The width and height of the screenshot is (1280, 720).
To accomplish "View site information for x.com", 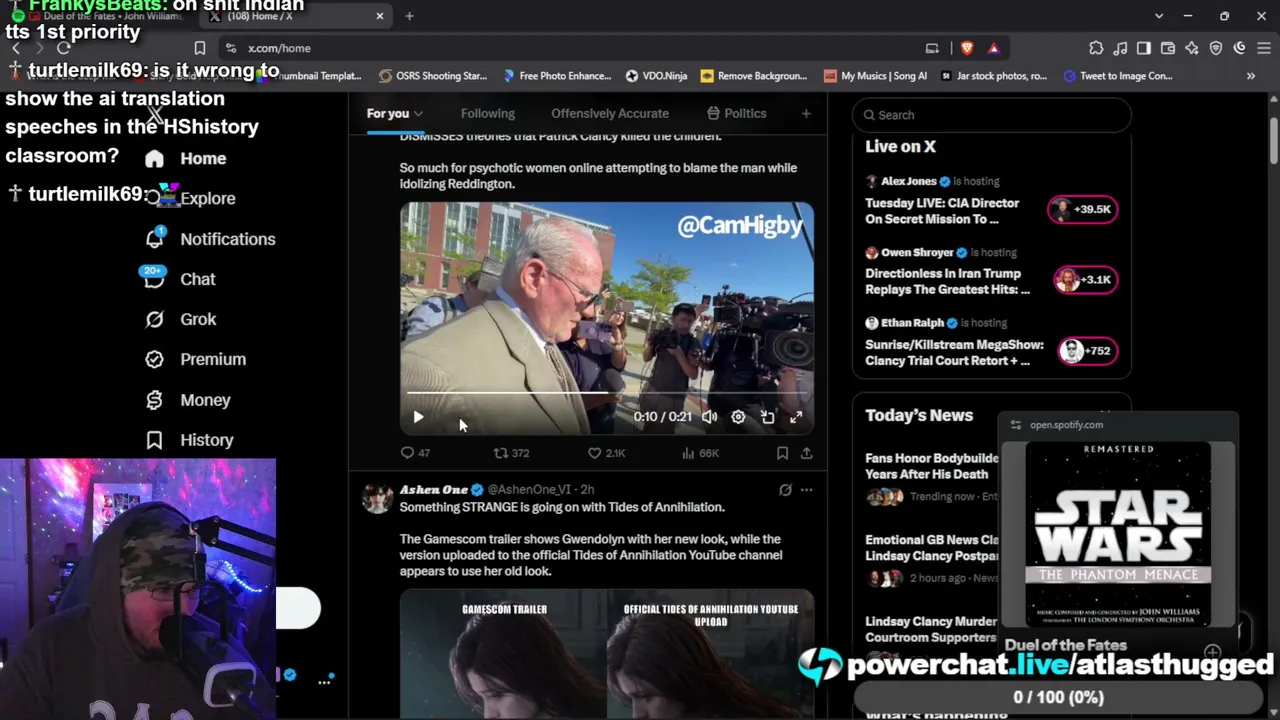I will 231,48.
